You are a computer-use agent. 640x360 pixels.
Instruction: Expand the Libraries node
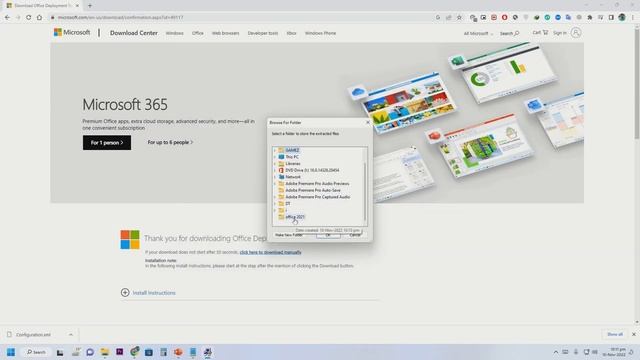[275, 164]
